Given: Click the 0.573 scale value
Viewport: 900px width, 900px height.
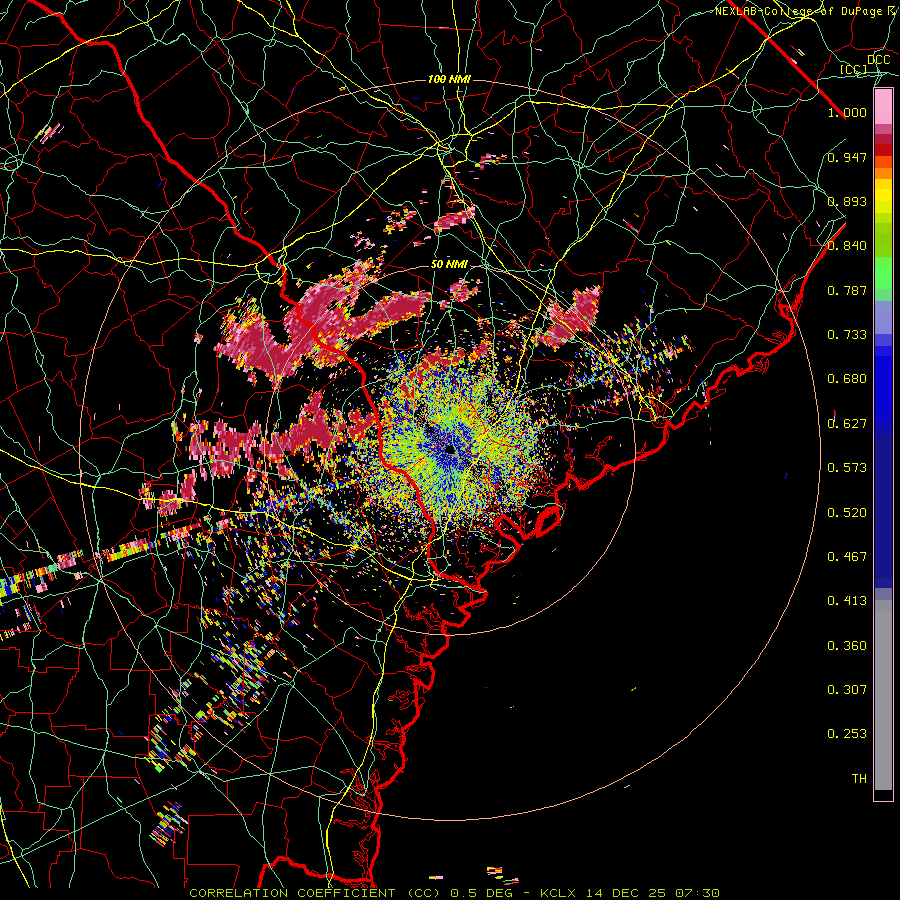Looking at the screenshot, I should (847, 468).
